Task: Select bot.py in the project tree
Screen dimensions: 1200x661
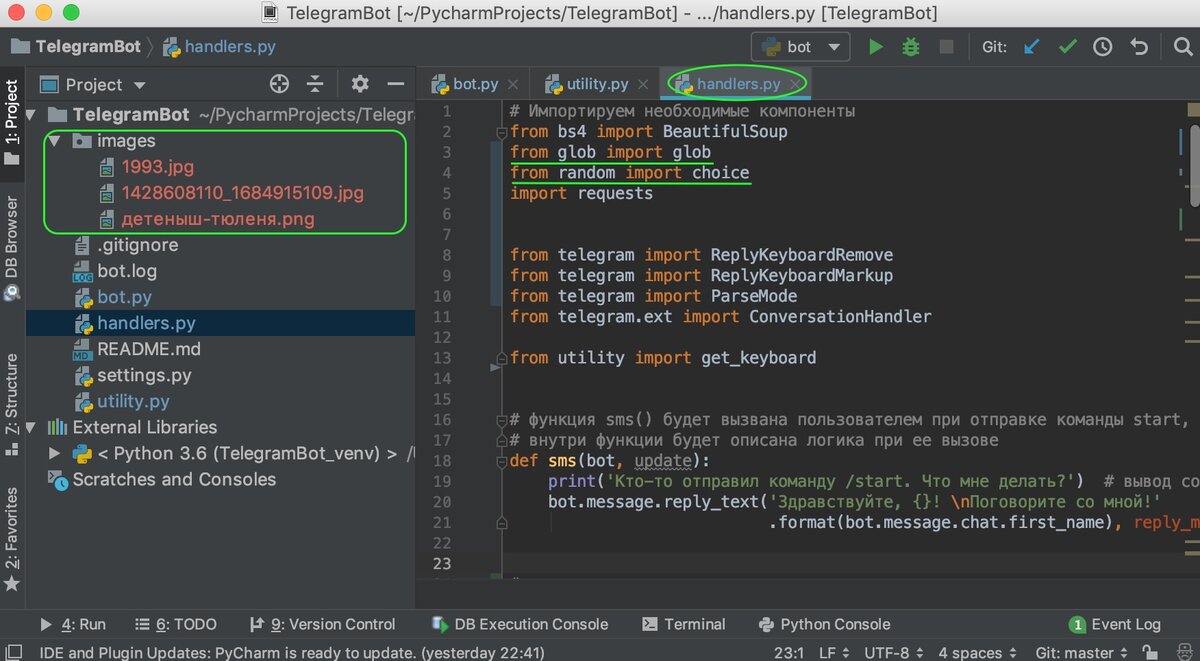Action: [x=124, y=298]
